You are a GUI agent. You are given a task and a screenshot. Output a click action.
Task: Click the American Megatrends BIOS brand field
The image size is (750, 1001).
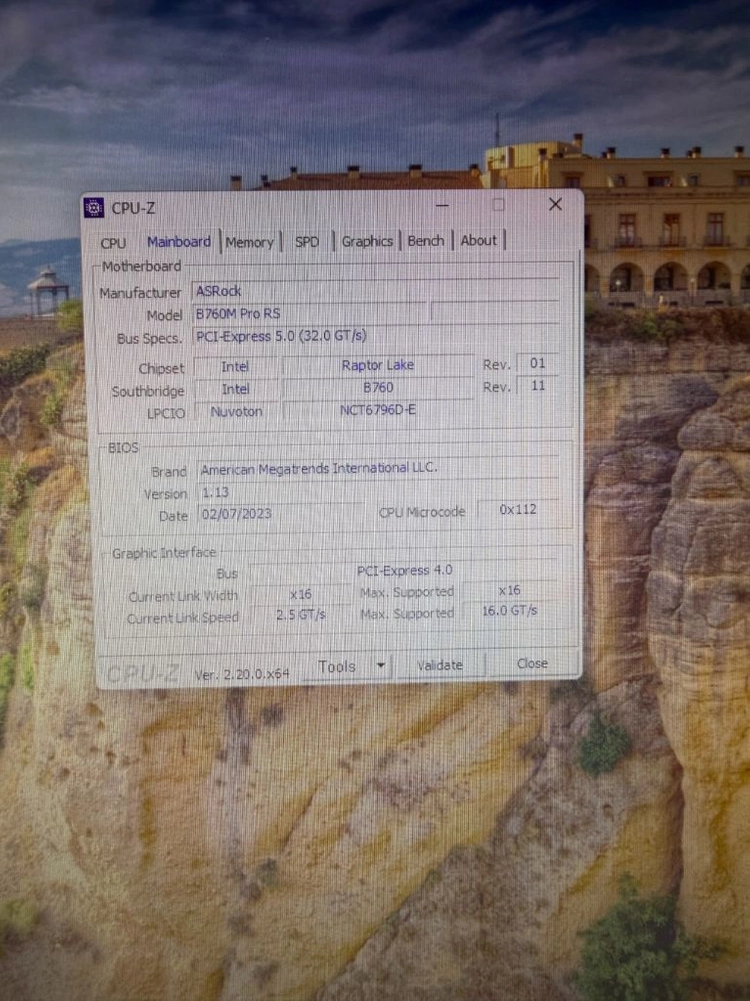pos(378,469)
